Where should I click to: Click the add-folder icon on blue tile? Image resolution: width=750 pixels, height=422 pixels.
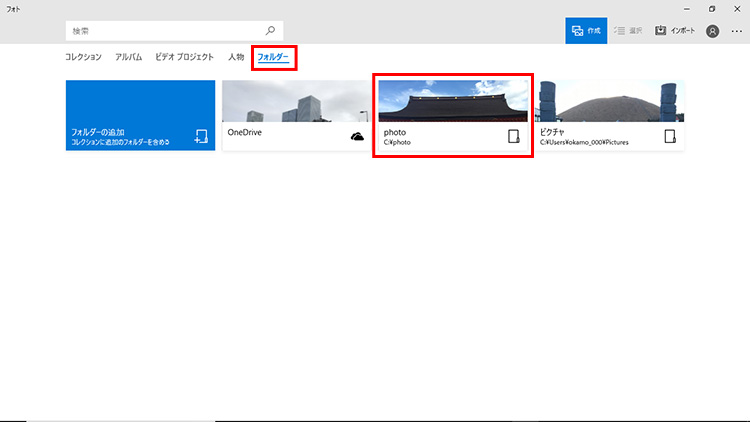coord(201,137)
